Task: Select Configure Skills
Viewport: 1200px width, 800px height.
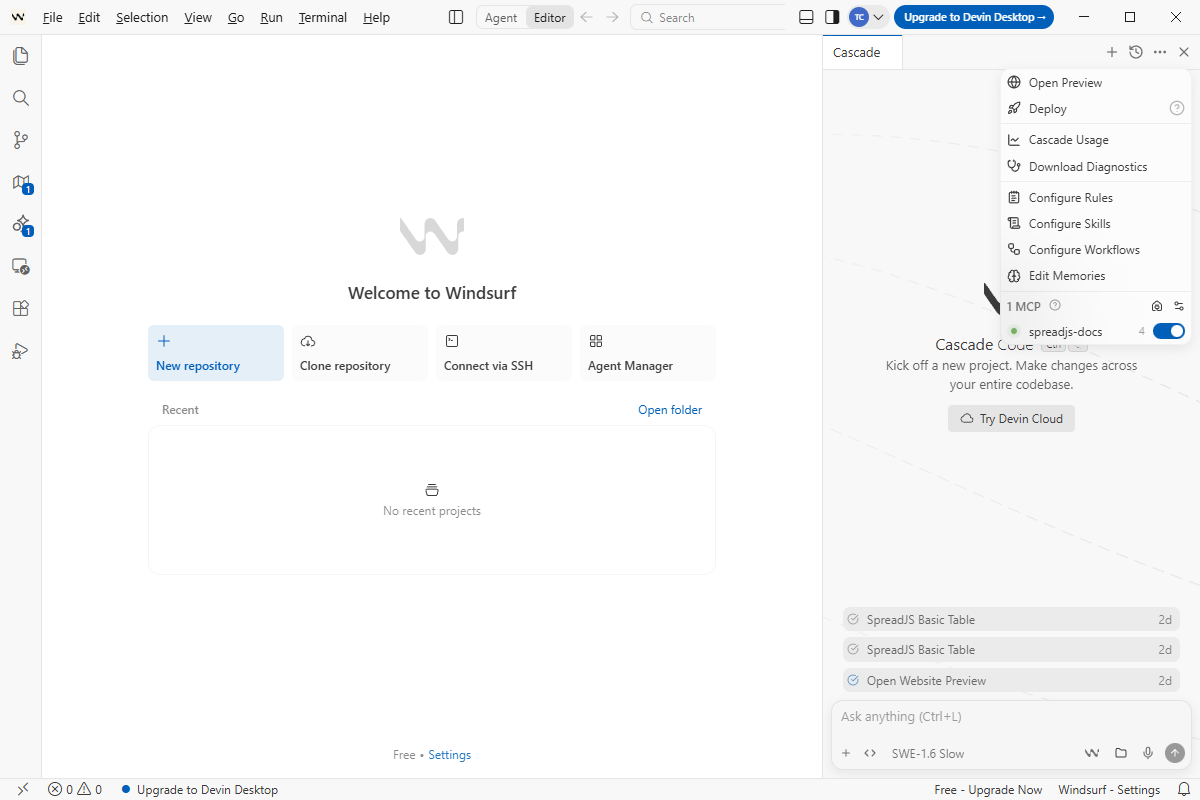Action: pos(1095,224)
